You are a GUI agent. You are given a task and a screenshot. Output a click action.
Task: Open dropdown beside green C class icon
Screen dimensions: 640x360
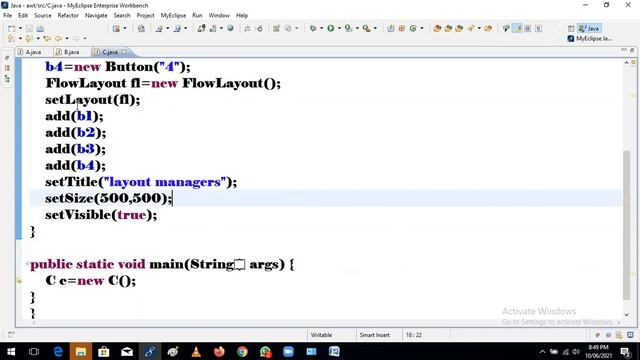pos(422,28)
